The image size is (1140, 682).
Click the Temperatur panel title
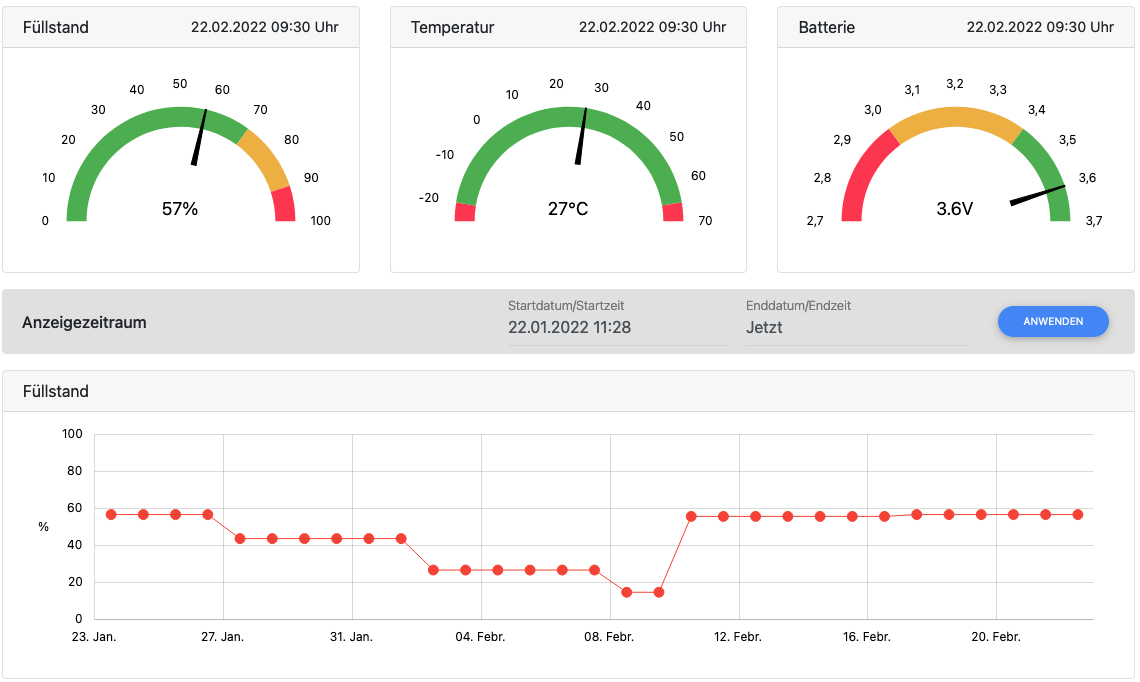[452, 27]
